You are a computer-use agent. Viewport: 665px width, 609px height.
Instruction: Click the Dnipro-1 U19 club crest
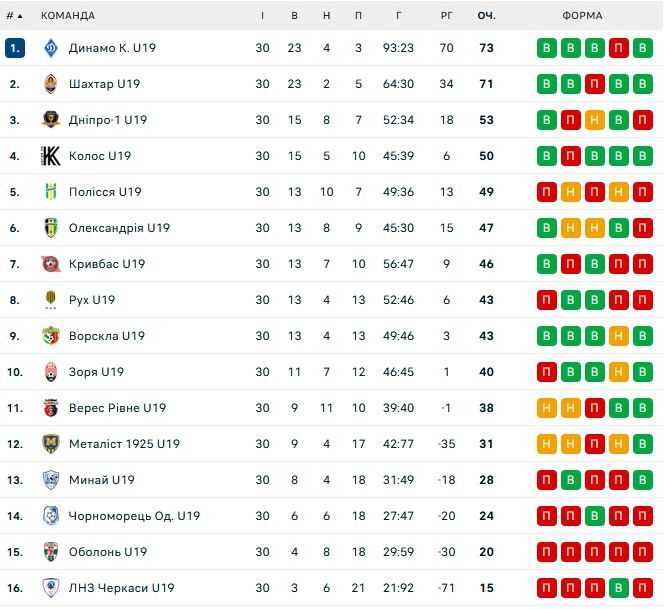[x=51, y=120]
